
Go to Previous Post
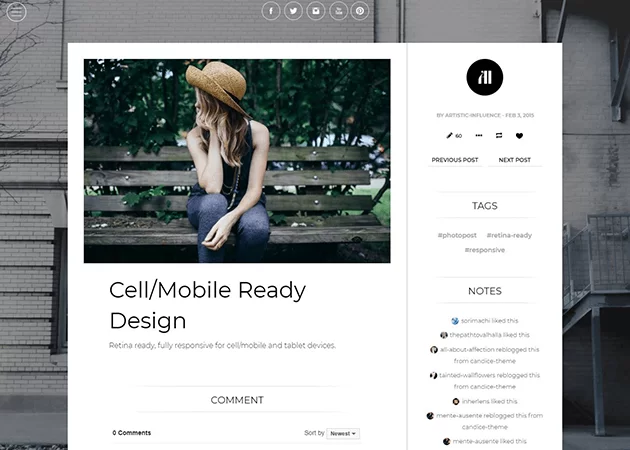pos(455,160)
